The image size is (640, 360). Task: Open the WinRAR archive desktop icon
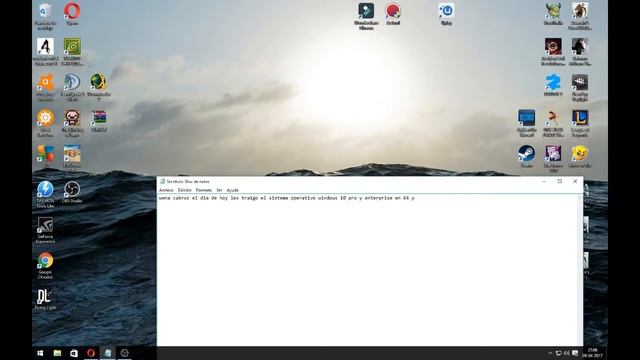[98, 121]
